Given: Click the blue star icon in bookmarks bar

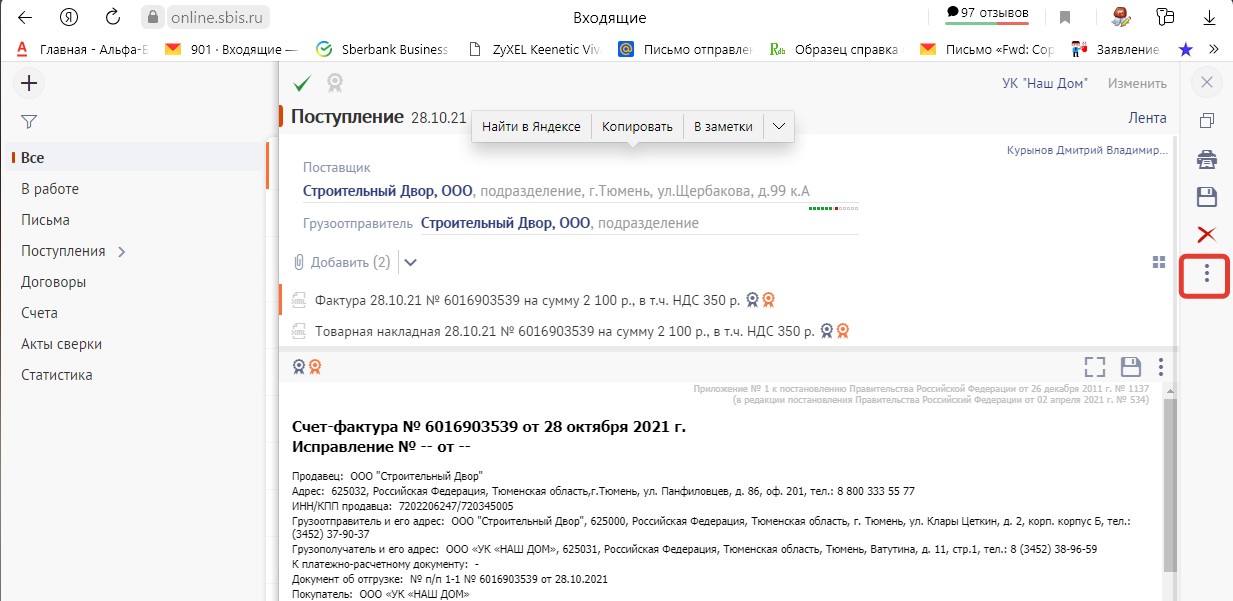Looking at the screenshot, I should (x=1186, y=49).
